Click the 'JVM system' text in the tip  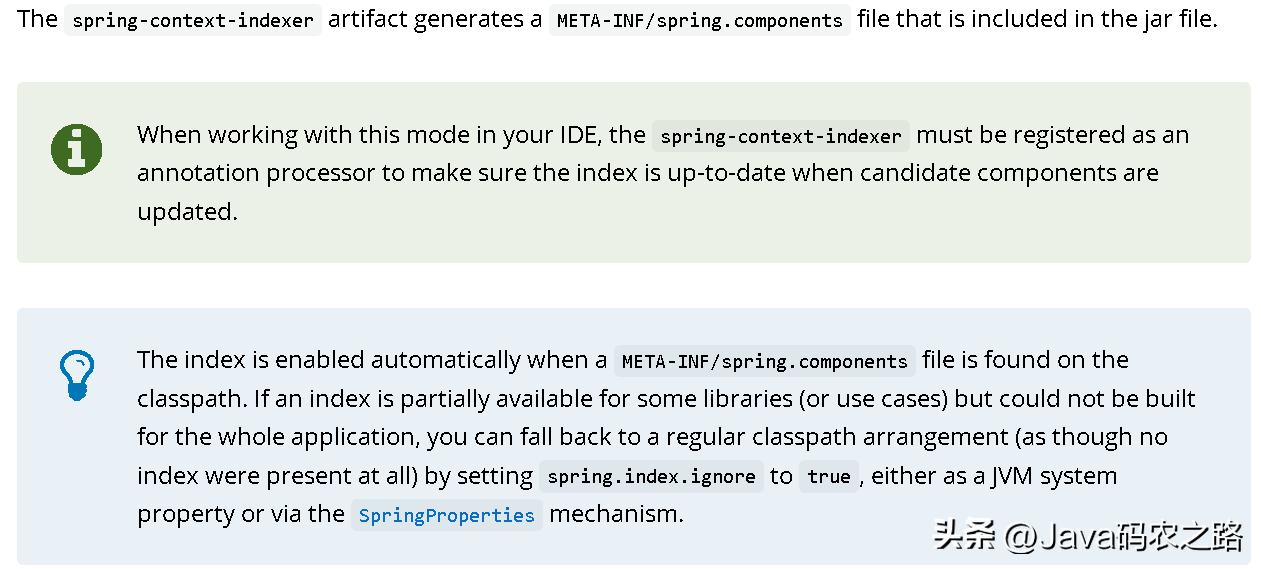[x=1054, y=476]
